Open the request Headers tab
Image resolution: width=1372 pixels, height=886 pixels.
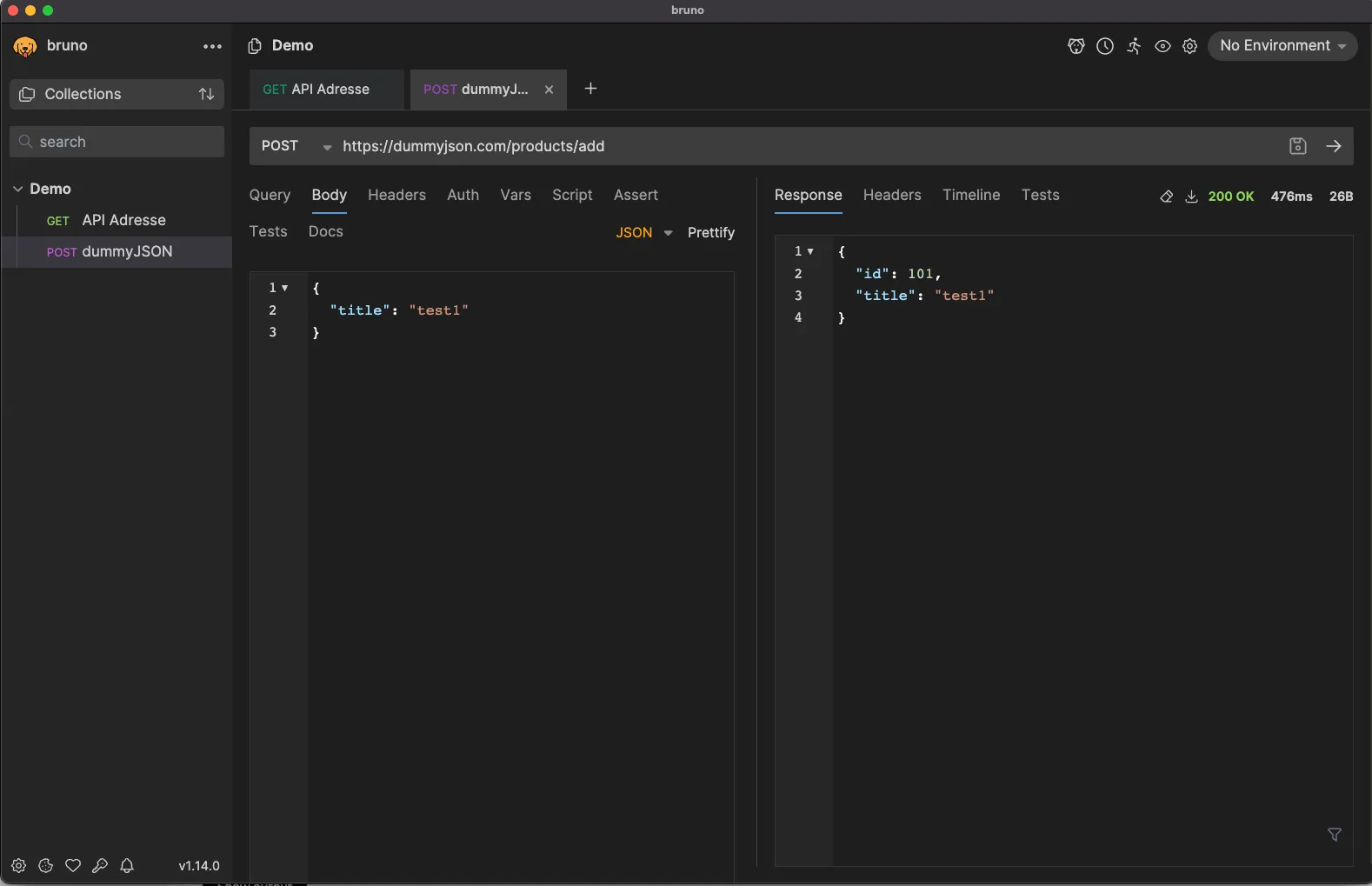pos(396,195)
